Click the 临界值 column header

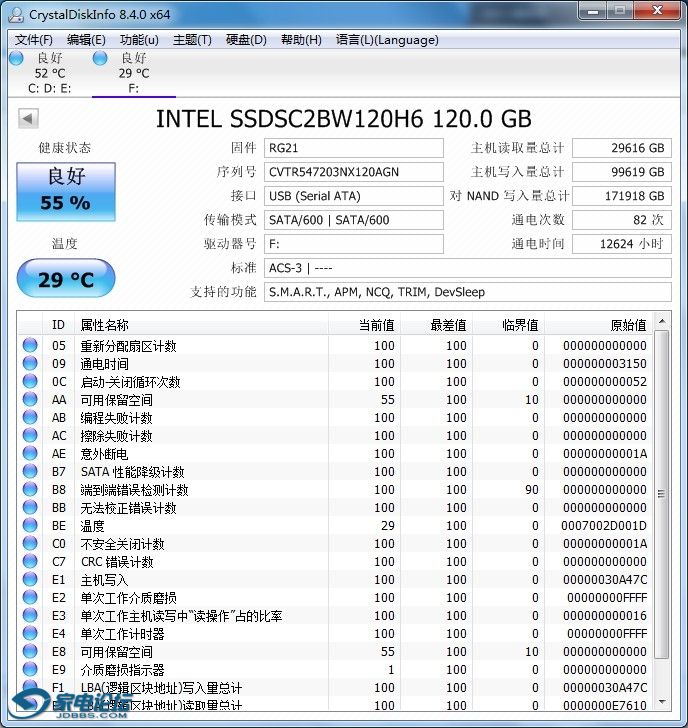[508, 325]
